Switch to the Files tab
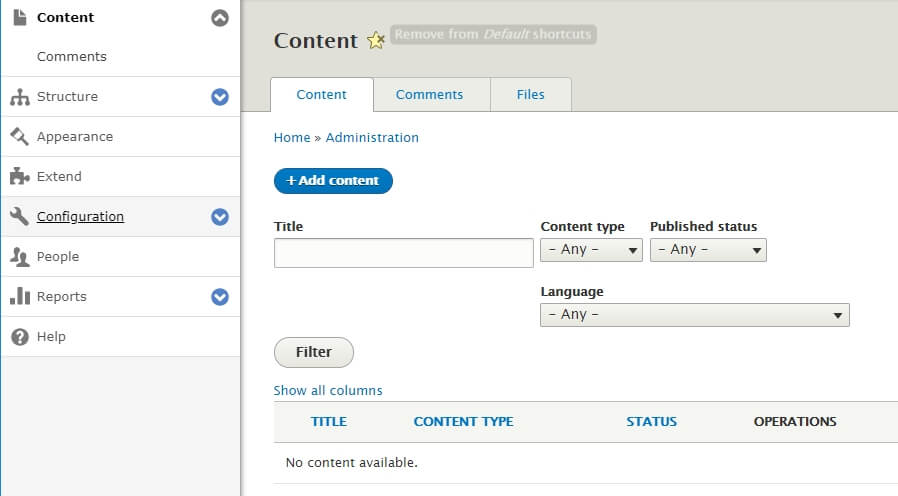Image resolution: width=898 pixels, height=496 pixels. click(530, 95)
